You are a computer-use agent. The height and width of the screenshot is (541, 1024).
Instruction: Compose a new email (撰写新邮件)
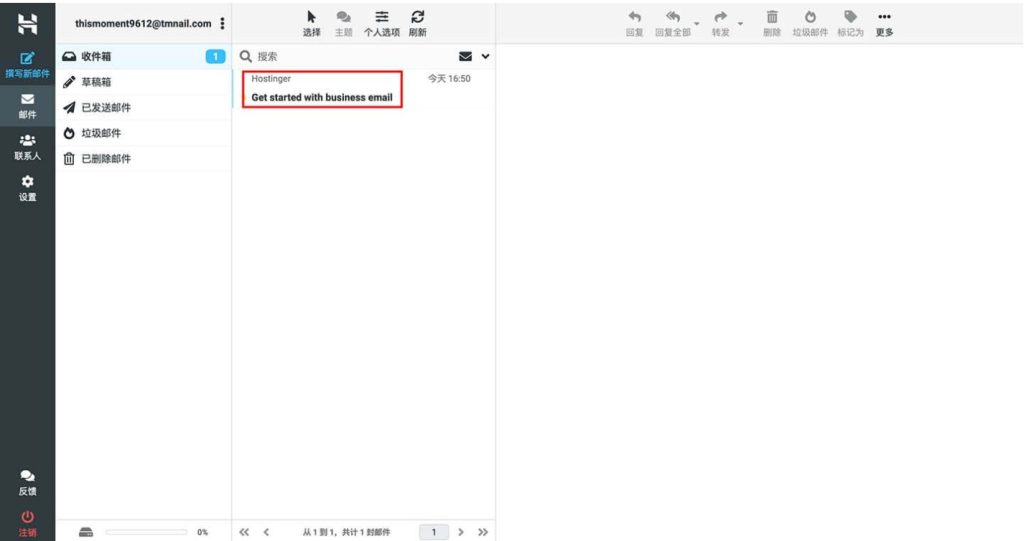[x=27, y=65]
